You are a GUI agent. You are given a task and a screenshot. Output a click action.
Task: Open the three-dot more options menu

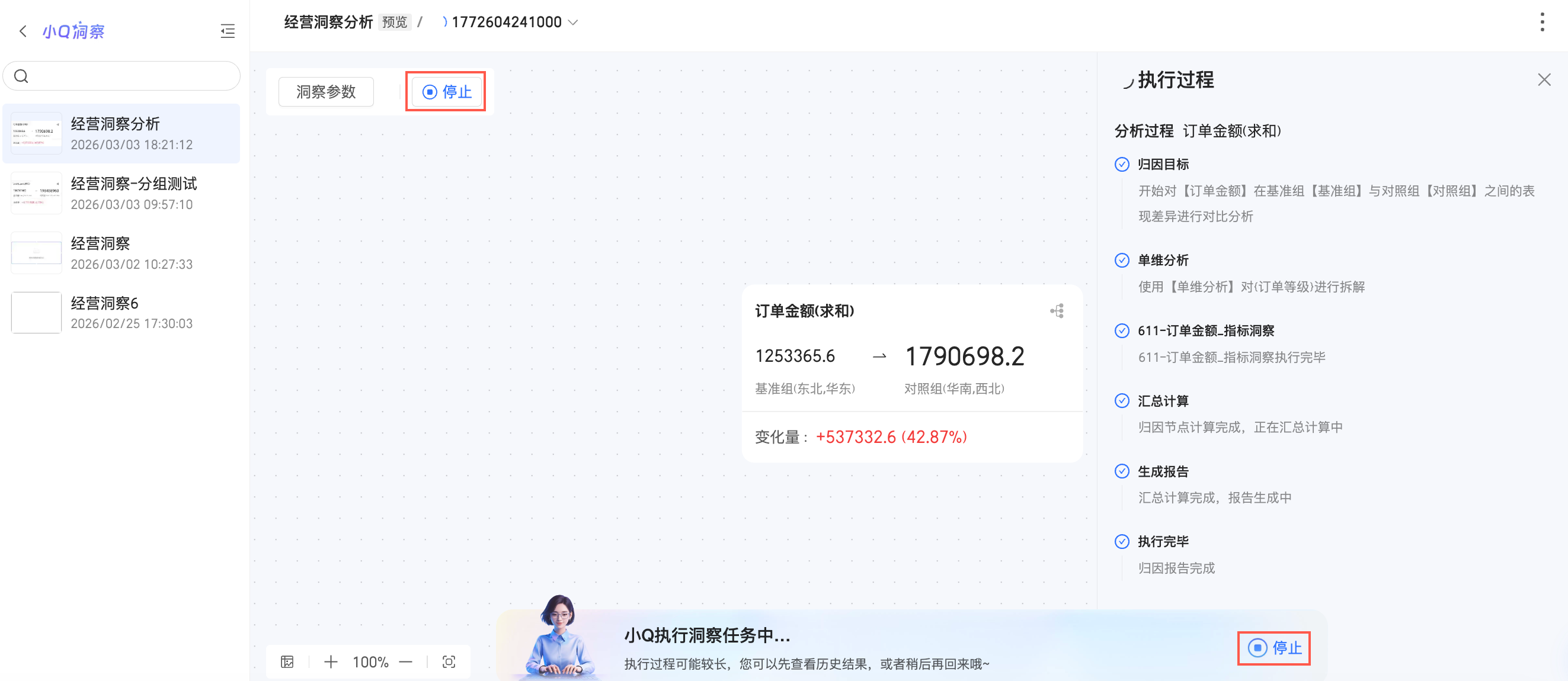click(1542, 23)
